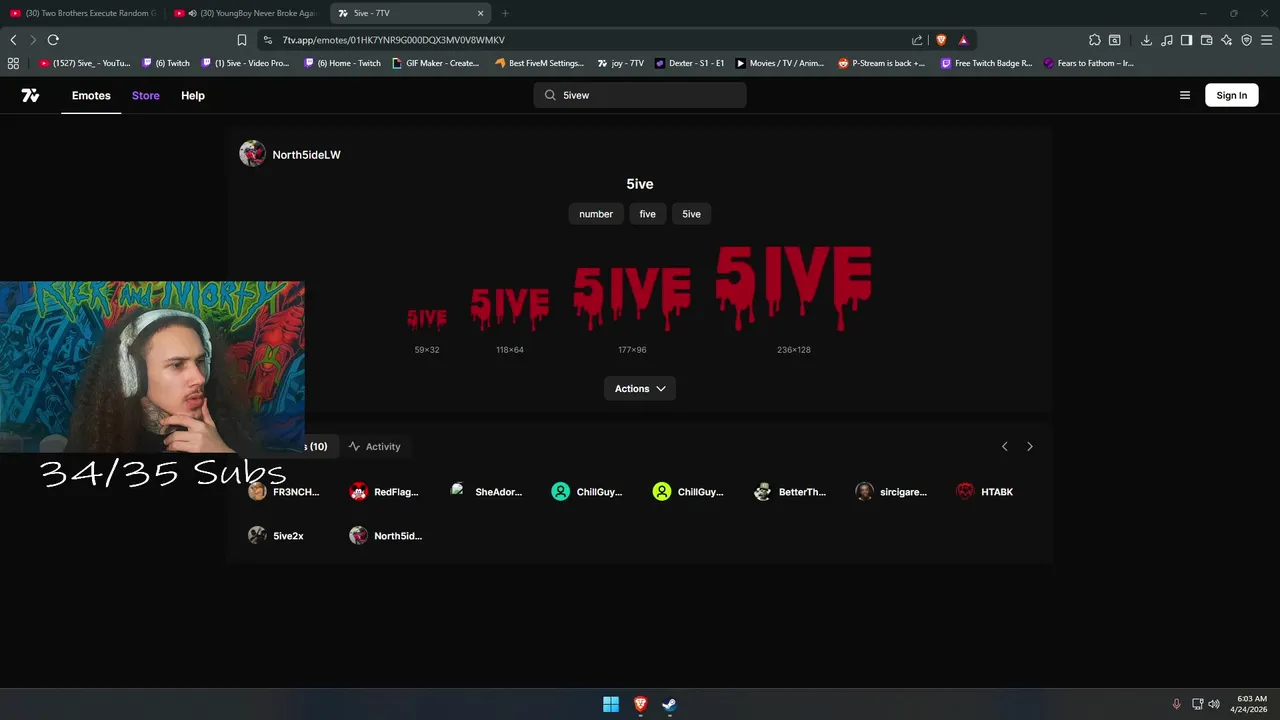Click the browser address bar URL

pyautogui.click(x=393, y=40)
